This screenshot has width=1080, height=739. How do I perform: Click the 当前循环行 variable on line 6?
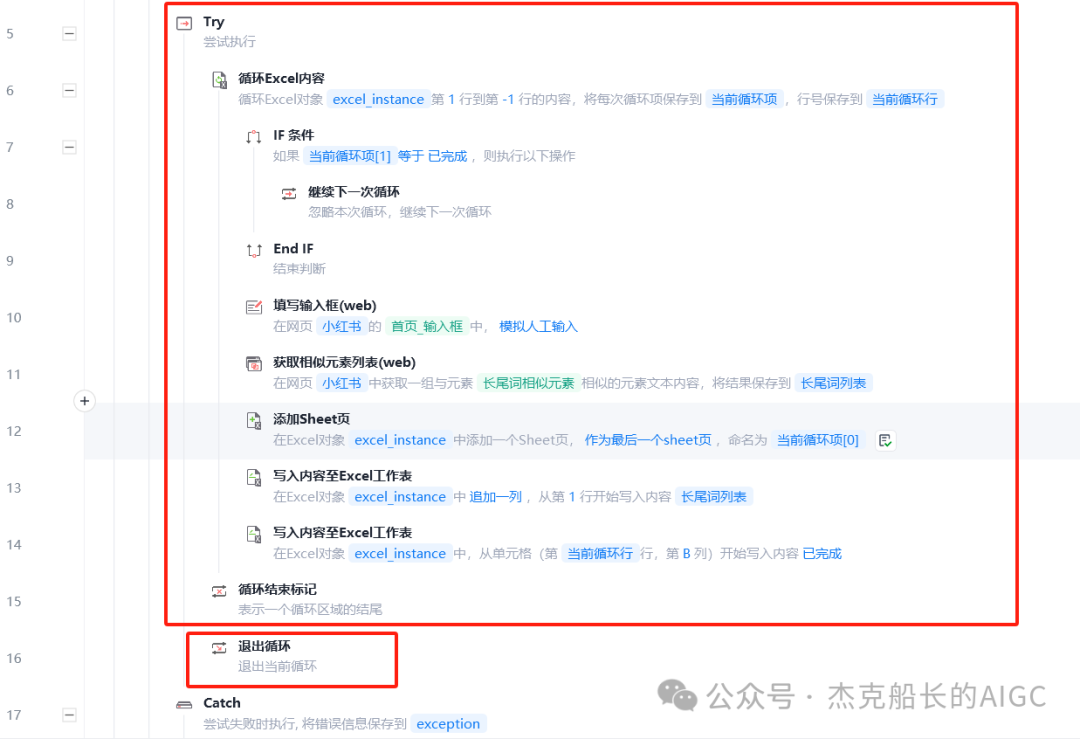point(904,99)
